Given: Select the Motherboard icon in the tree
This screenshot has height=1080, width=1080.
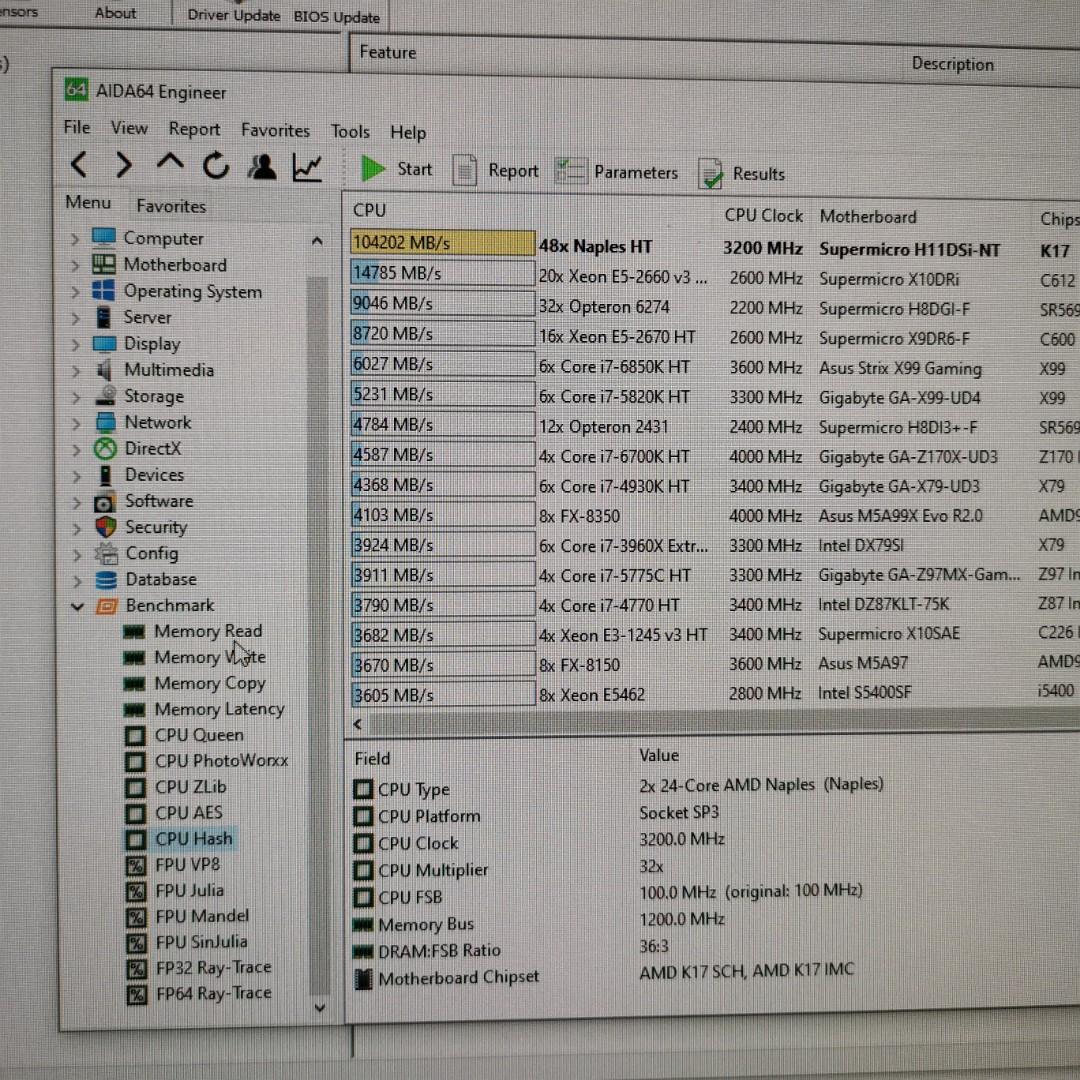Looking at the screenshot, I should point(103,264).
